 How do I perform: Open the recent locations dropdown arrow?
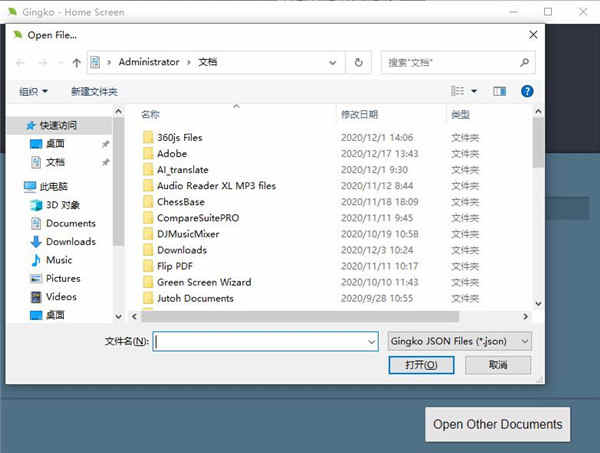(60, 62)
